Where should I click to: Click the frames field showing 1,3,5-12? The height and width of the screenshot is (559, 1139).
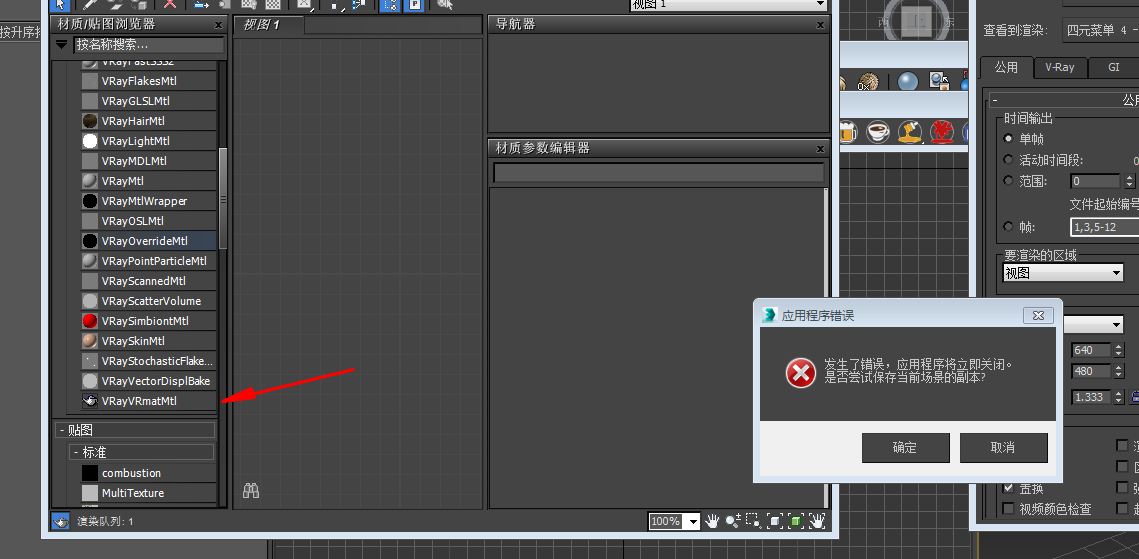1104,227
